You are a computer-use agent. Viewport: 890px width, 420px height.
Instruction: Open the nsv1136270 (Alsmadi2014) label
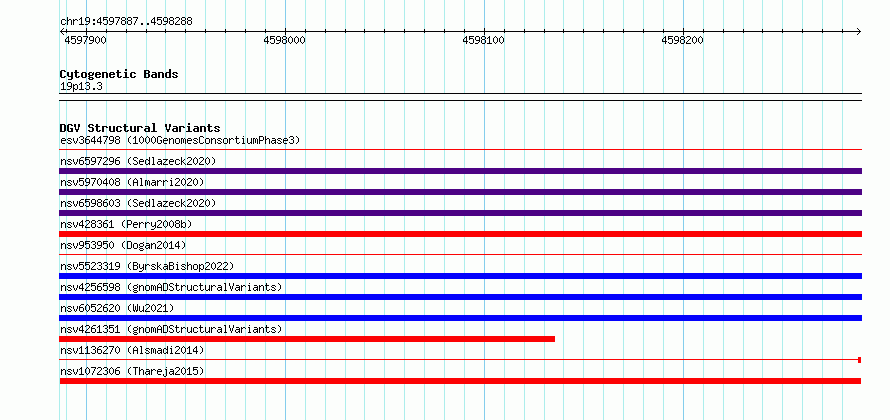(132, 350)
